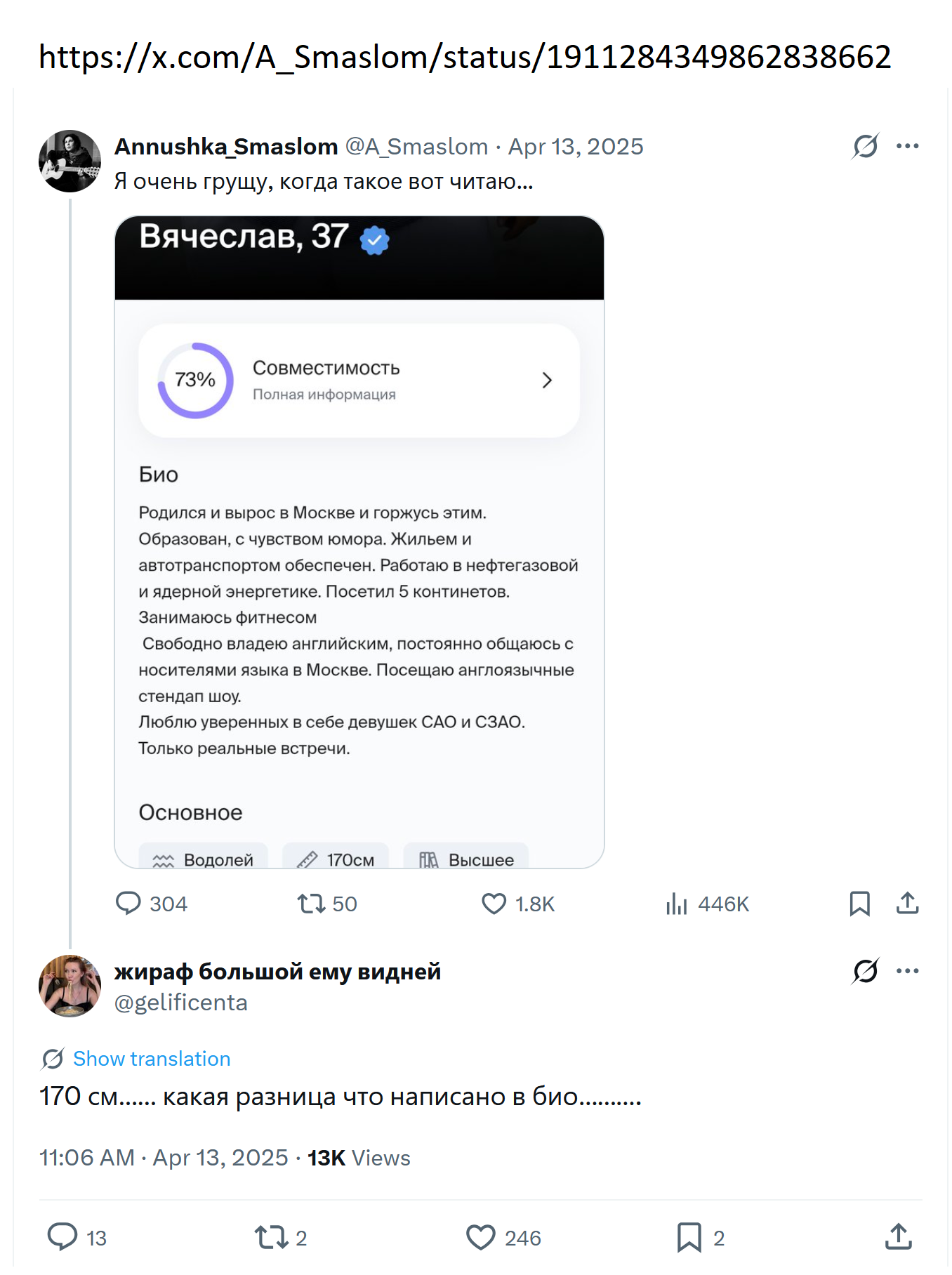This screenshot has height=1275, width=952.
Task: Retweet the @gelificenta reply
Action: pos(271,1237)
